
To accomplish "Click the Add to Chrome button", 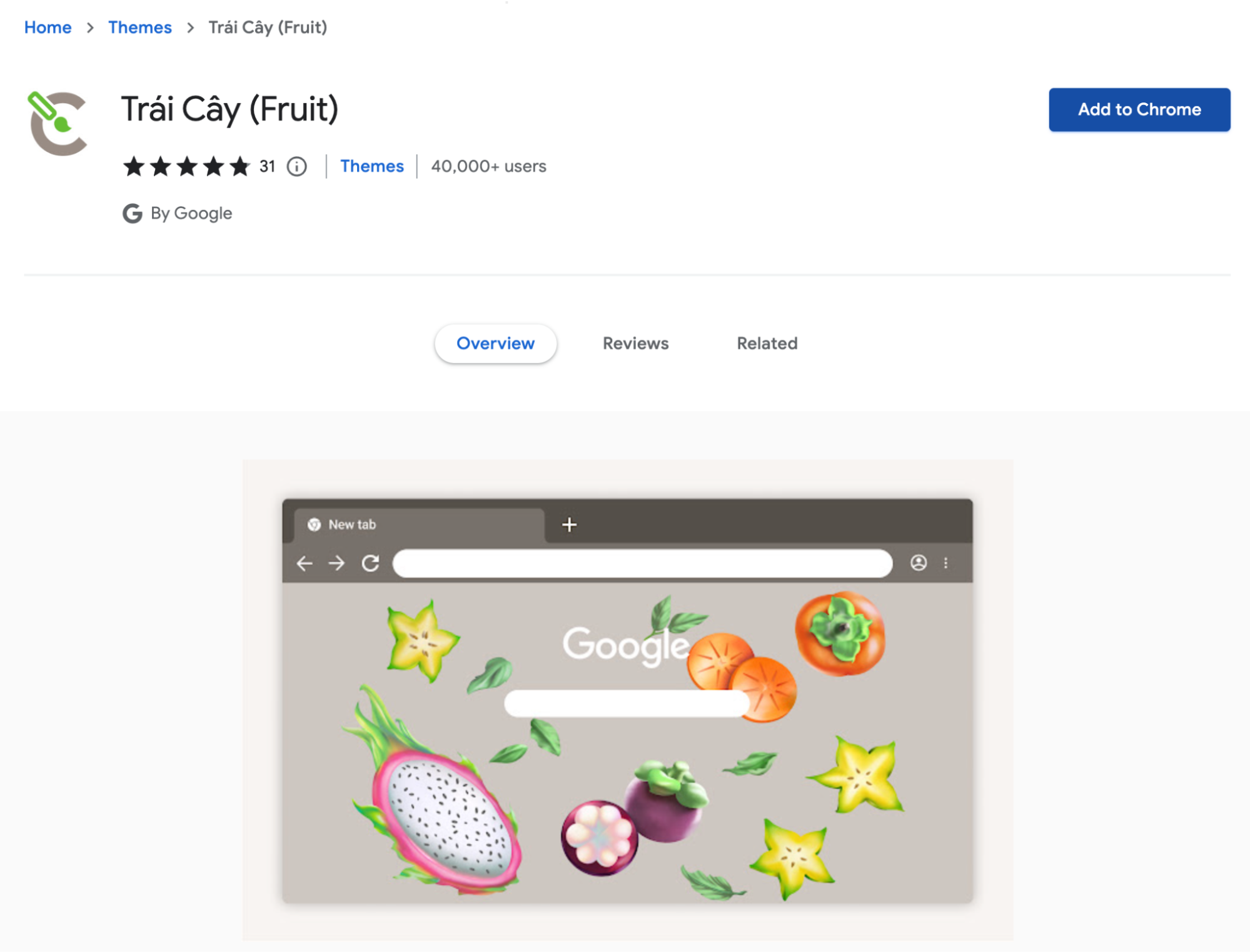I will pyautogui.click(x=1140, y=109).
